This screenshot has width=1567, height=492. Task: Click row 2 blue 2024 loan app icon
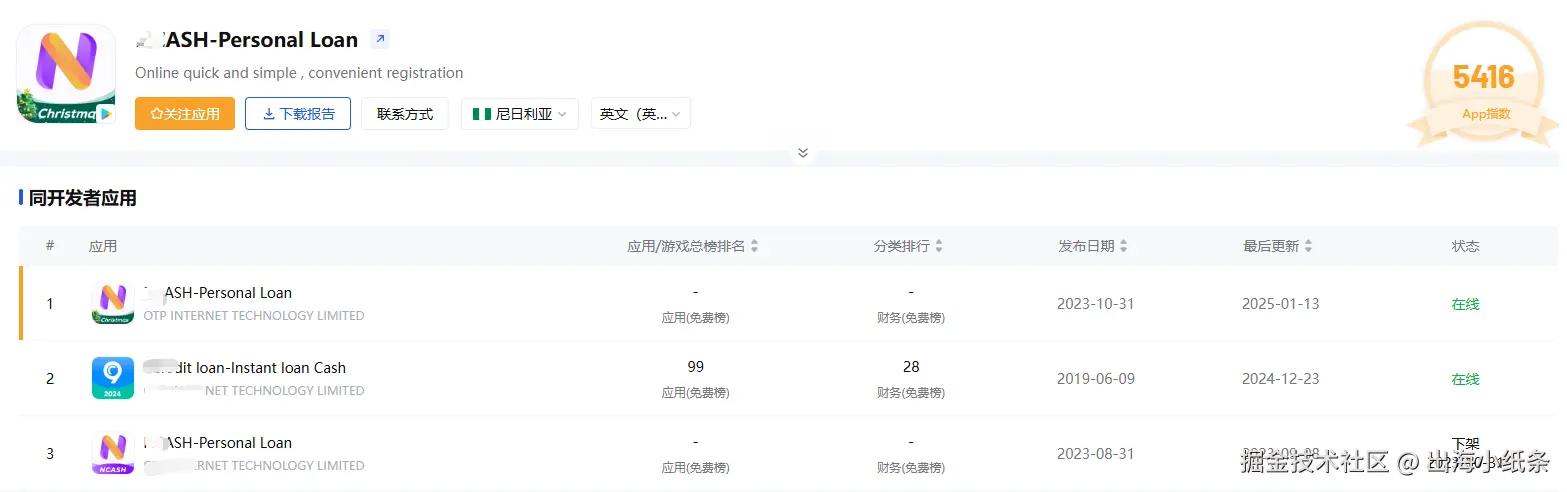click(x=113, y=378)
